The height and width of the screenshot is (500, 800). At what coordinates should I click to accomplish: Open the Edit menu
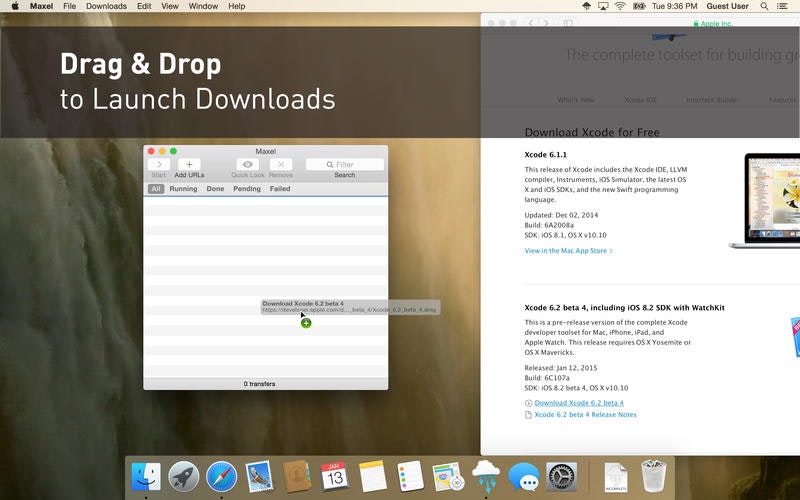[144, 6]
